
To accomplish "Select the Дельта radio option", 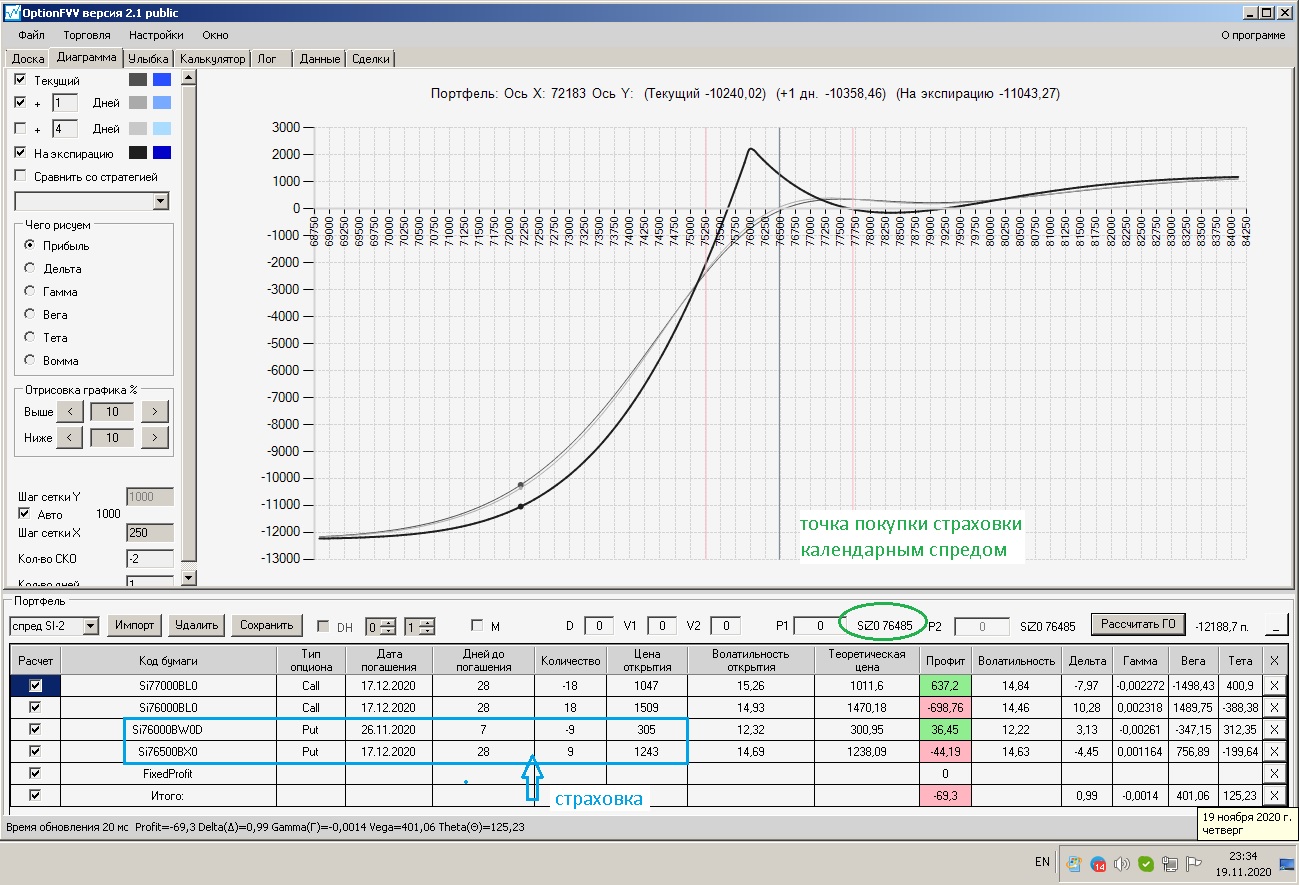I will (x=30, y=268).
